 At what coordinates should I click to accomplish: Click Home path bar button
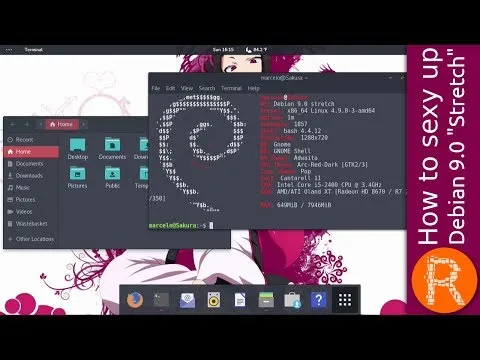coord(62,124)
